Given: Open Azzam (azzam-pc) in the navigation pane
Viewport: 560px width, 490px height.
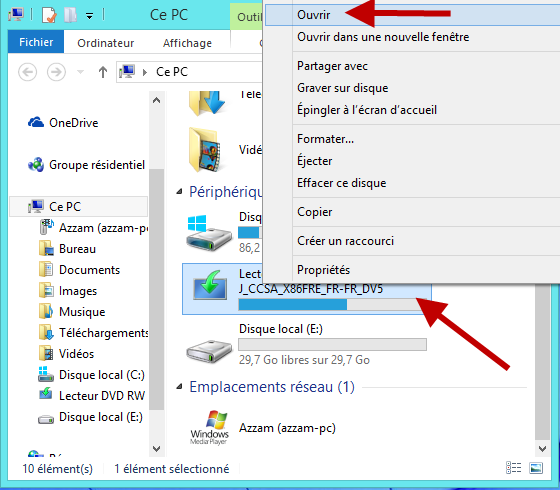Looking at the screenshot, I should tap(94, 228).
